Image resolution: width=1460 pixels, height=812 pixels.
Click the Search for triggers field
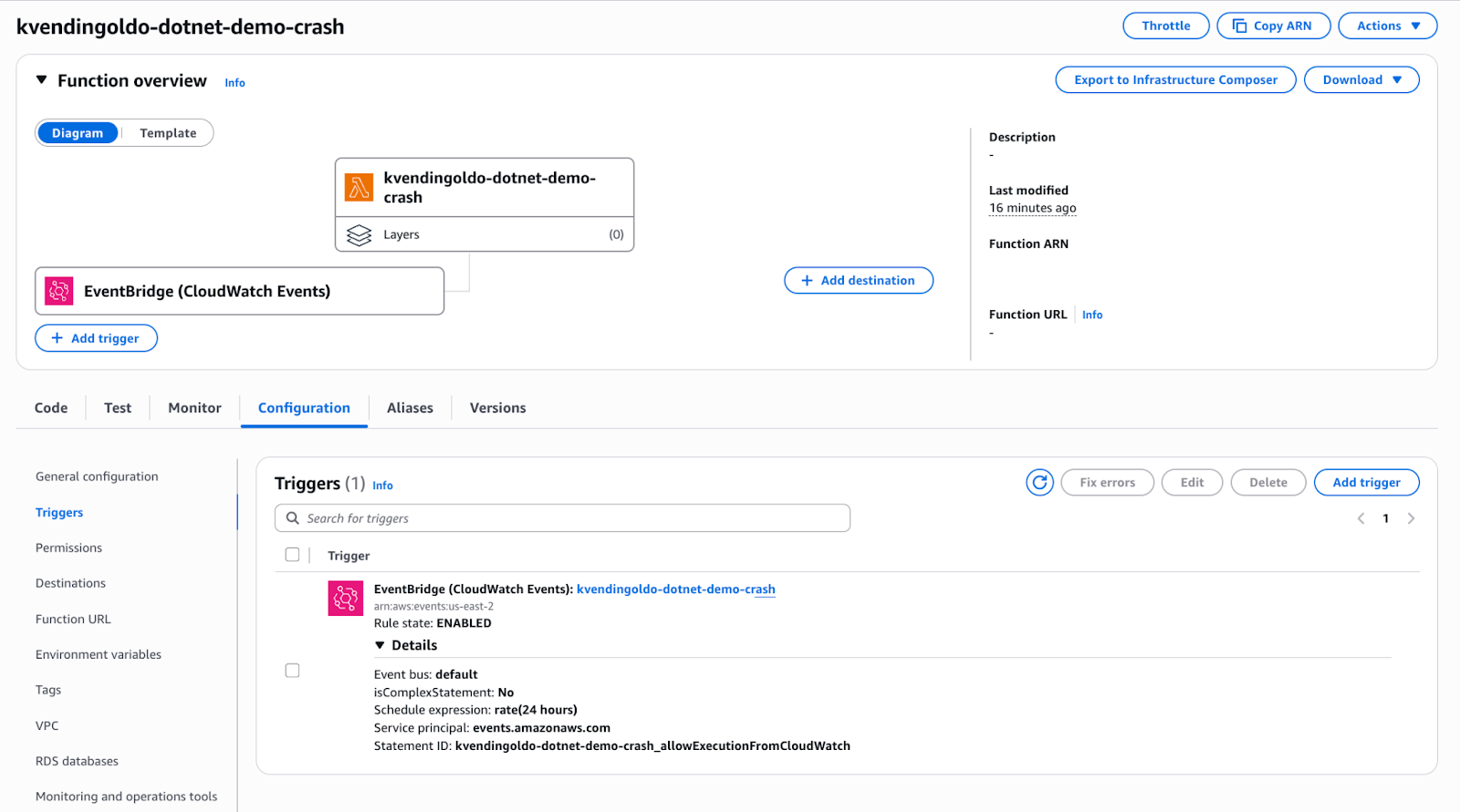coord(562,518)
